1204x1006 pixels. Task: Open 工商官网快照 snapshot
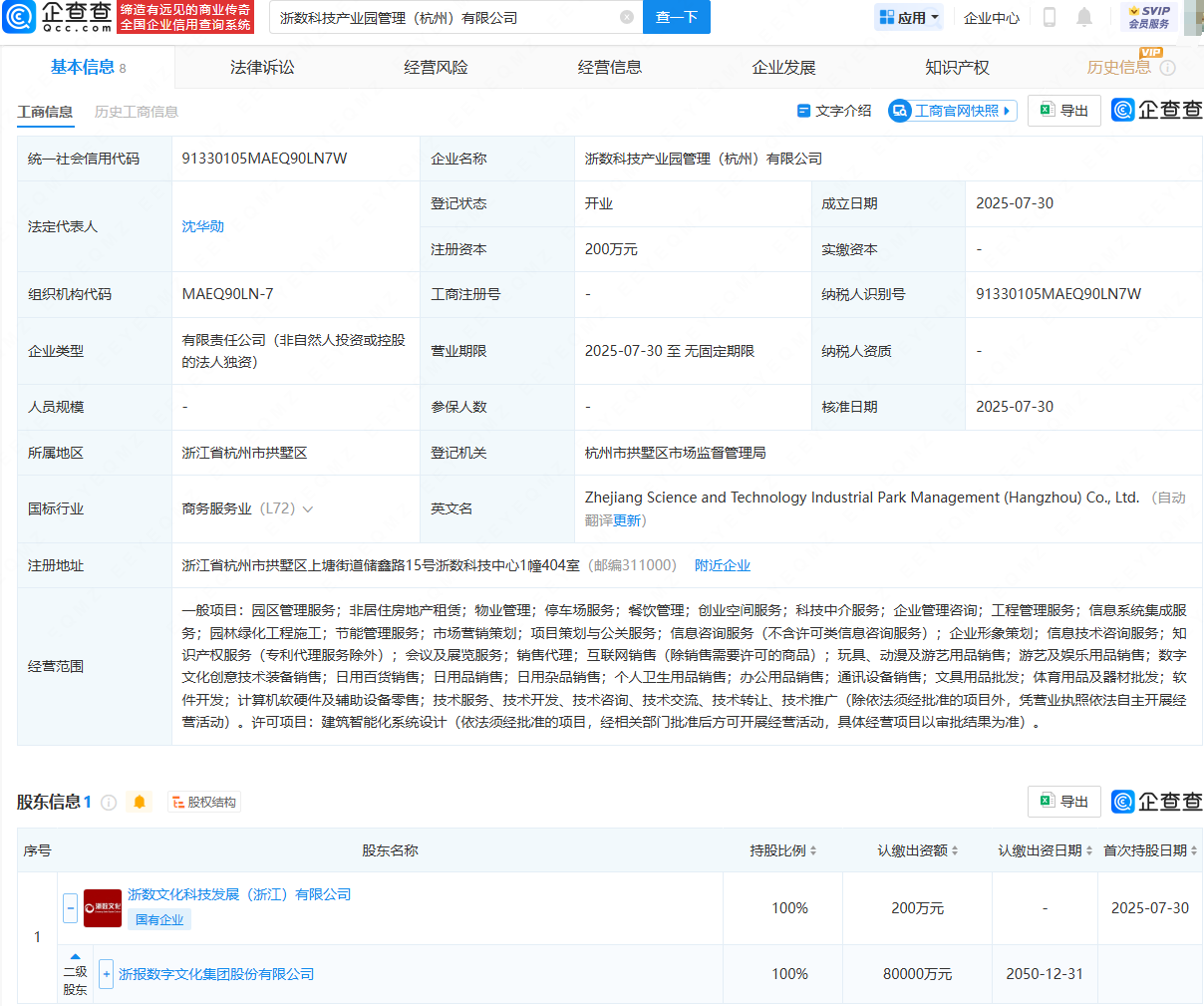click(x=953, y=111)
